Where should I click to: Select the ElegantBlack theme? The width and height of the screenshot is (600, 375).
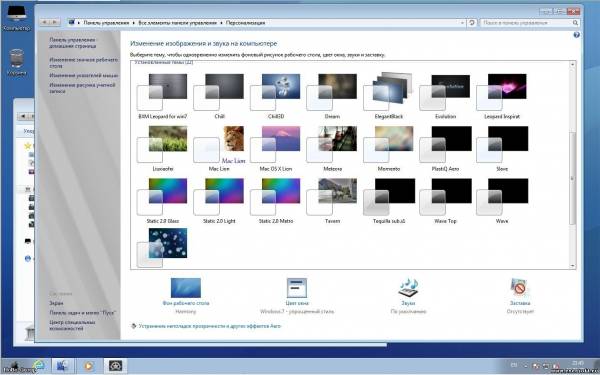[389, 96]
